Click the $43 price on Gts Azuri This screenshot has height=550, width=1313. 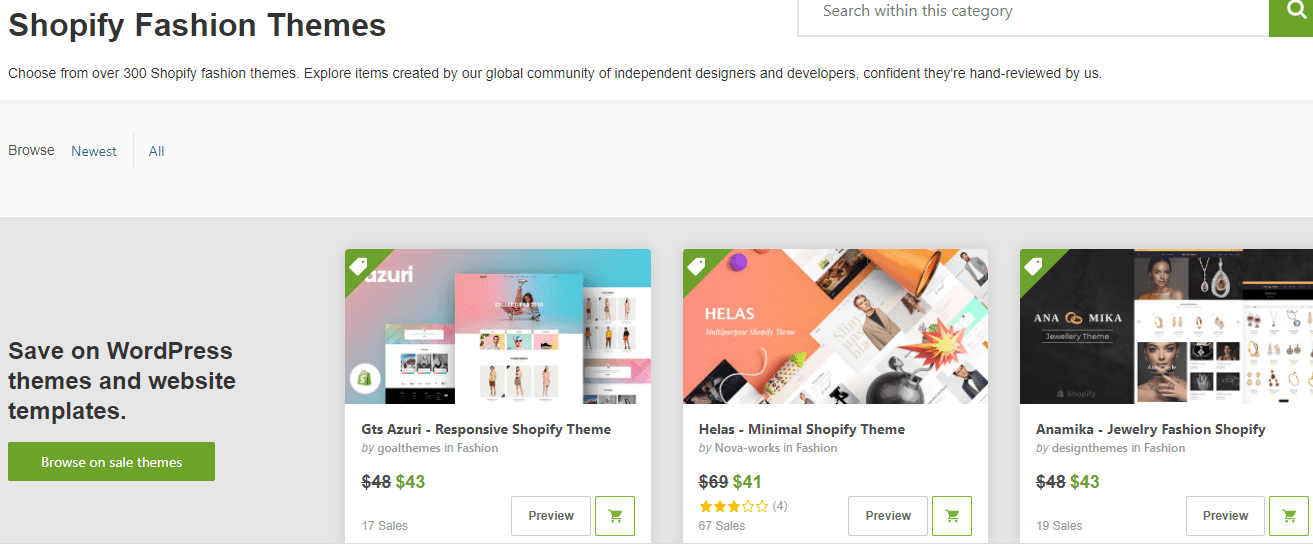tap(410, 482)
